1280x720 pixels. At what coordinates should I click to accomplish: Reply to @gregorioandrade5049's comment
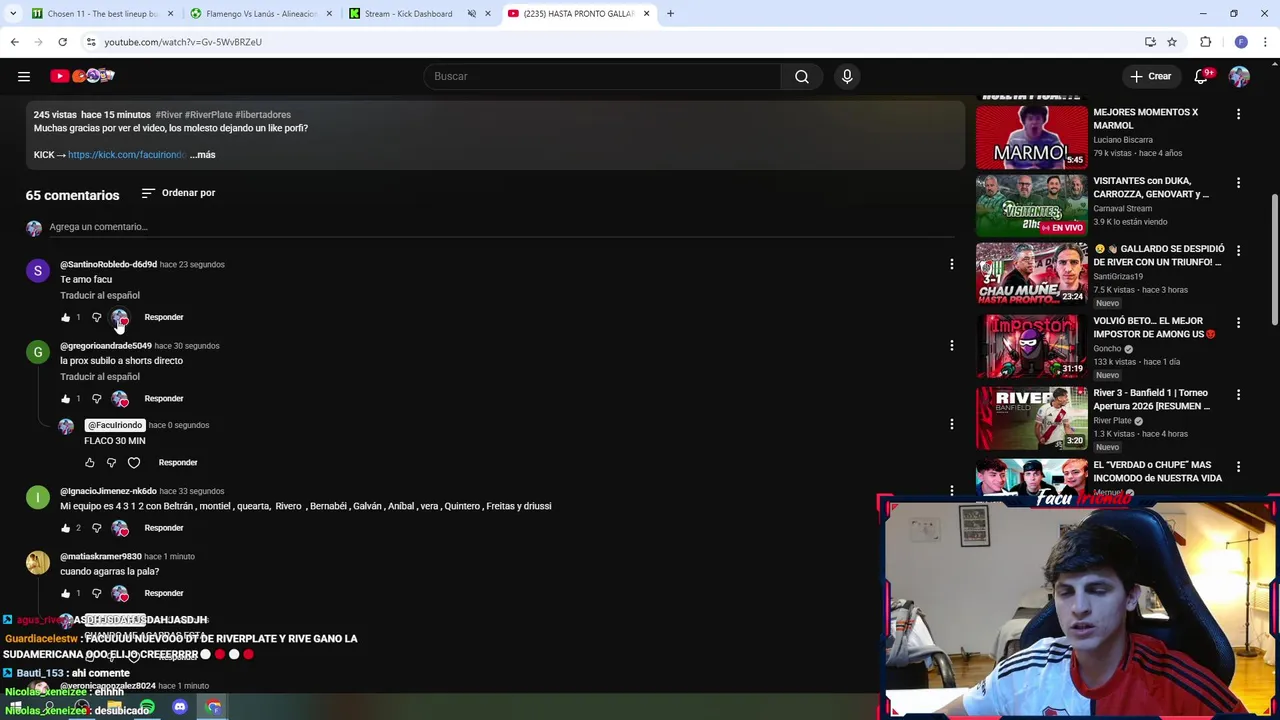pos(164,399)
